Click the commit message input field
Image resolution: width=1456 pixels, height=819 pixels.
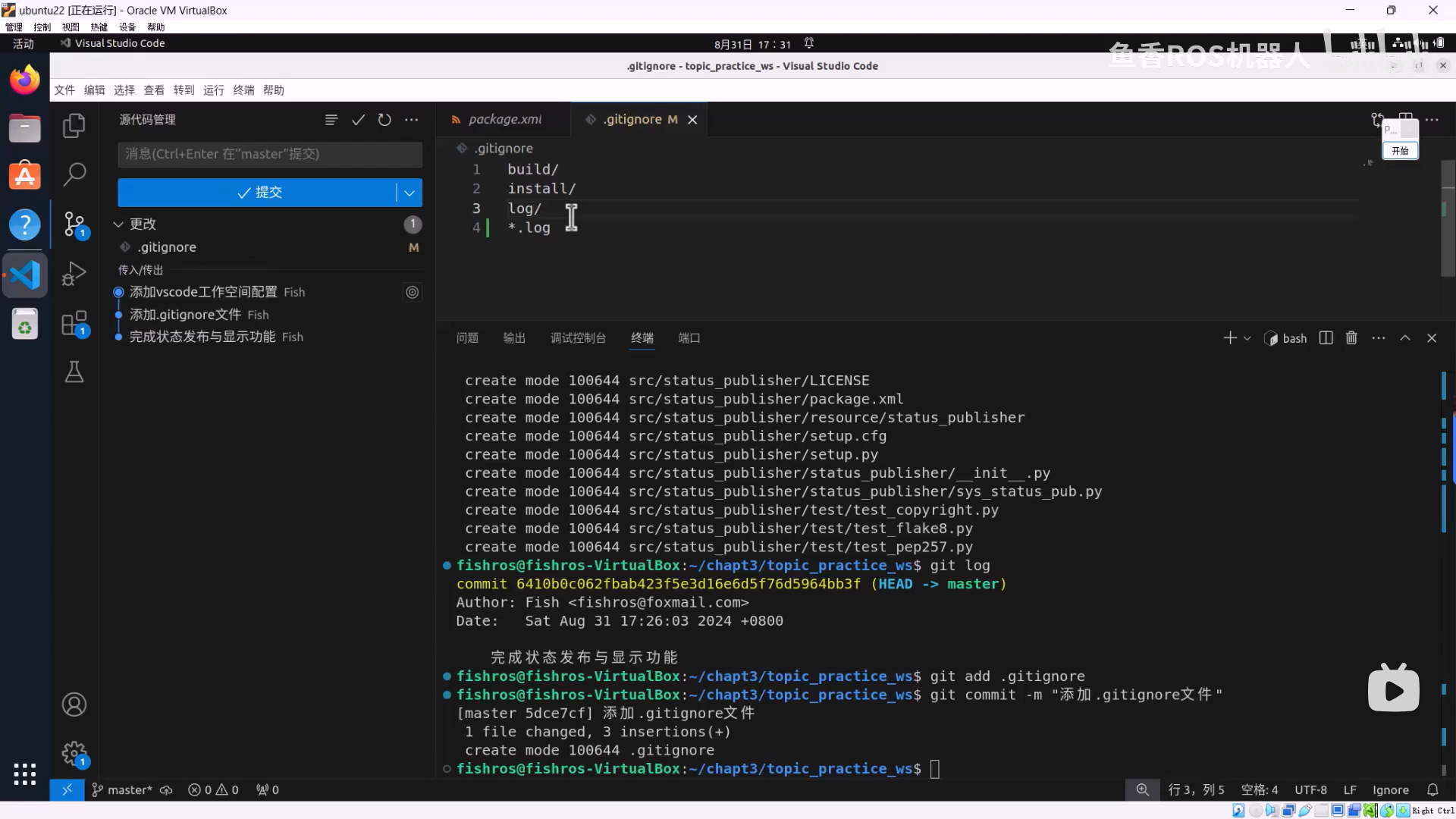[269, 154]
